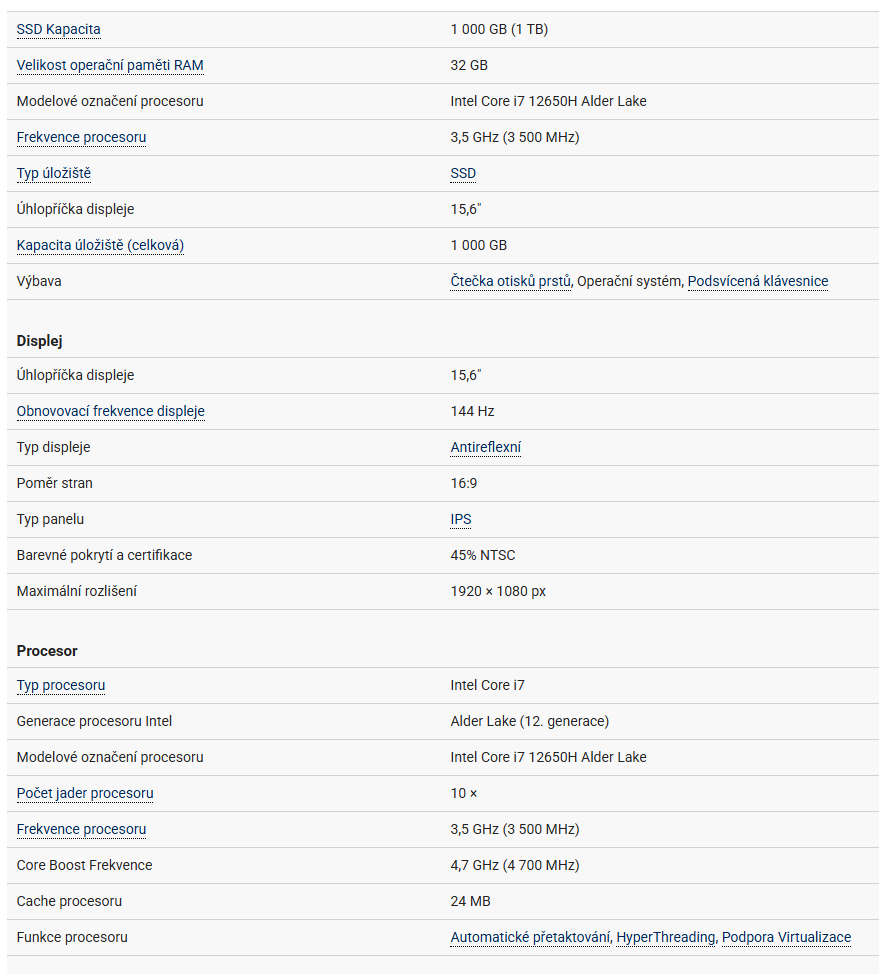Open Počet jader procesoru link
The image size is (879, 974).
click(x=85, y=793)
